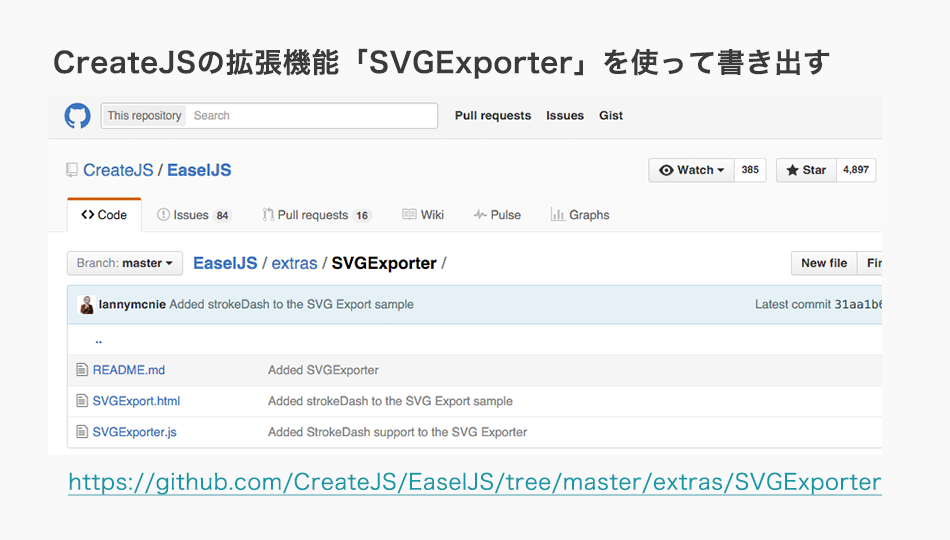This screenshot has width=950, height=540.
Task: Open Gist in the top navigation
Action: (611, 116)
